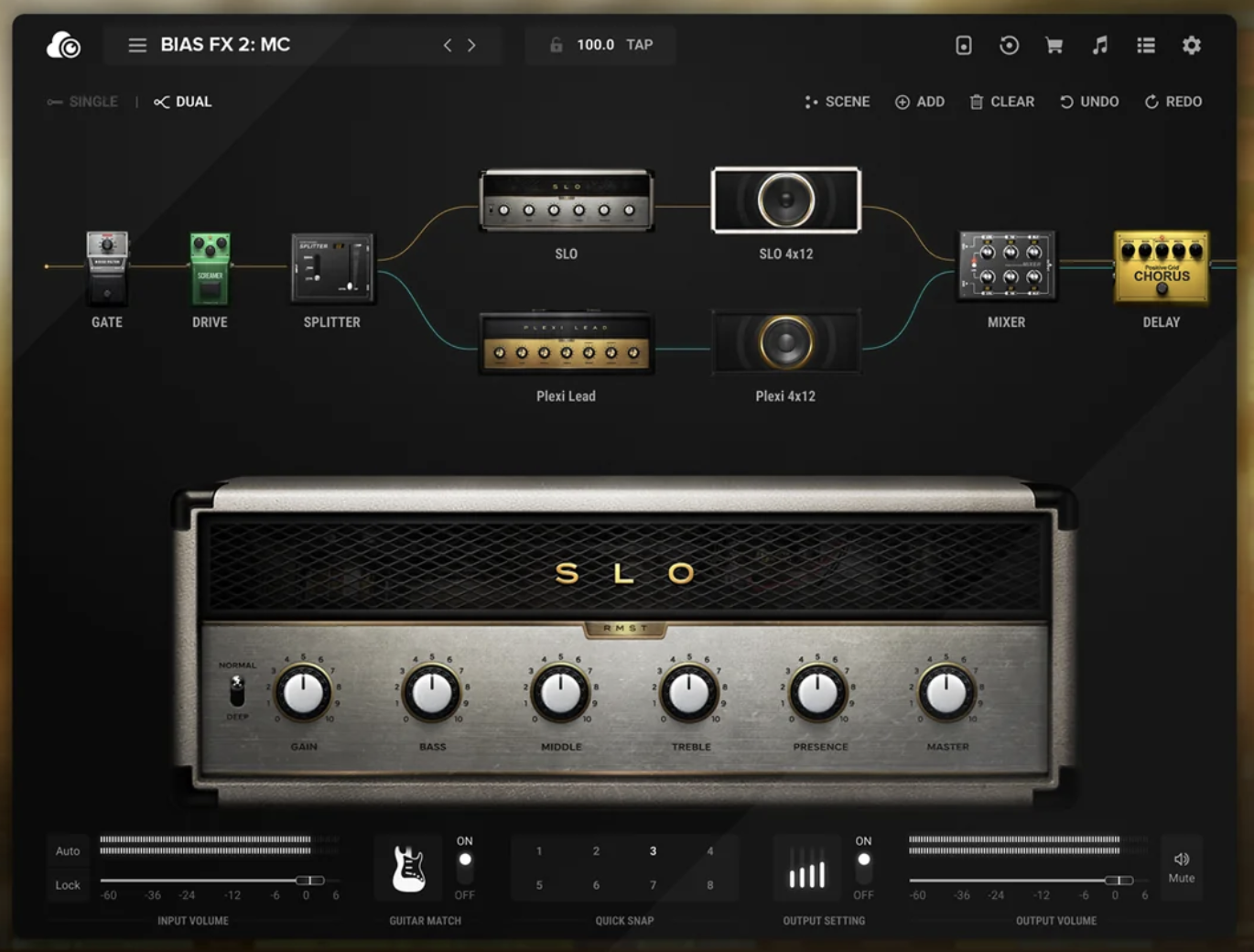The image size is (1254, 952).
Task: Click the BASS knob
Action: tap(432, 693)
